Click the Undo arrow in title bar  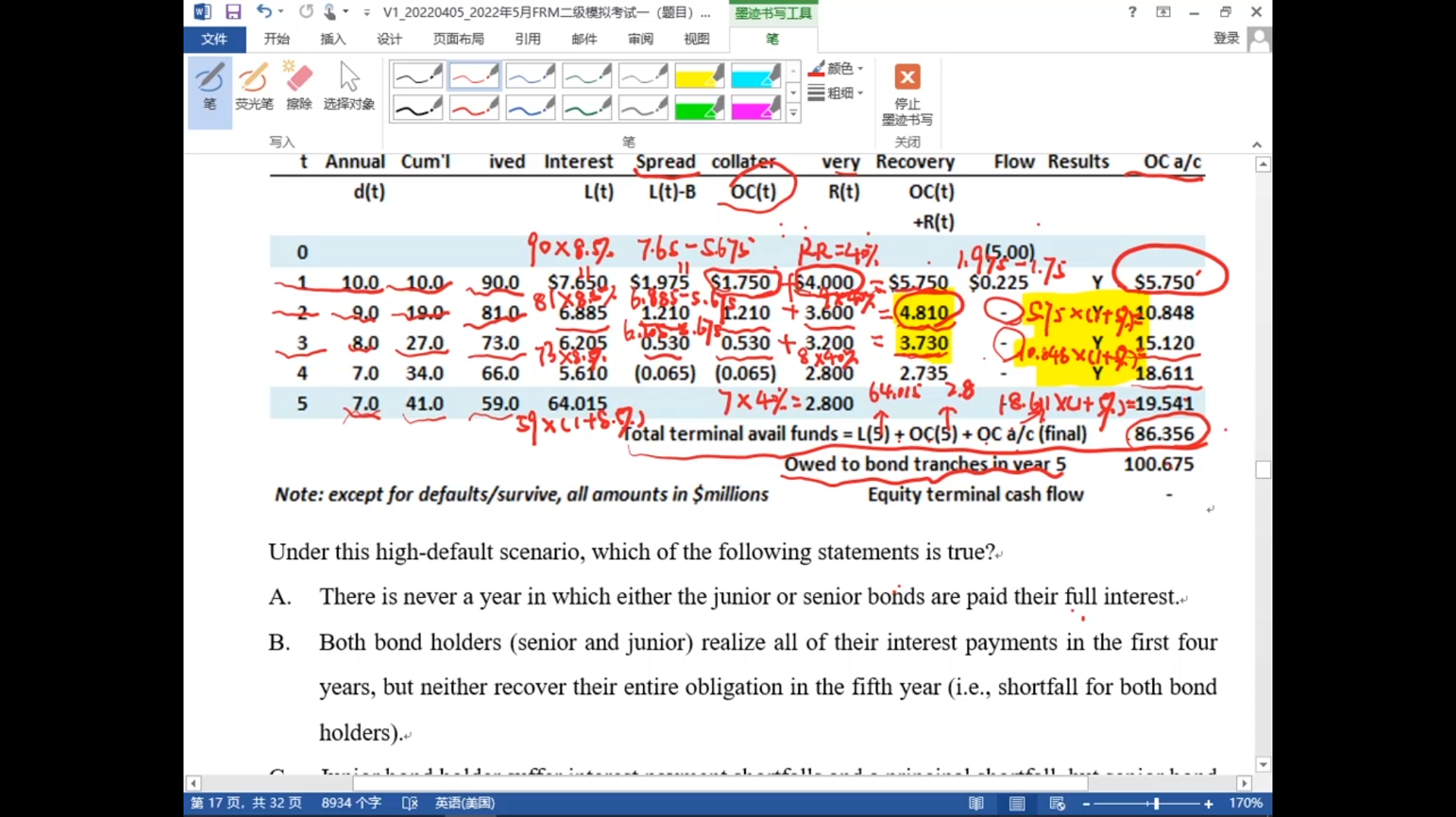tap(263, 12)
